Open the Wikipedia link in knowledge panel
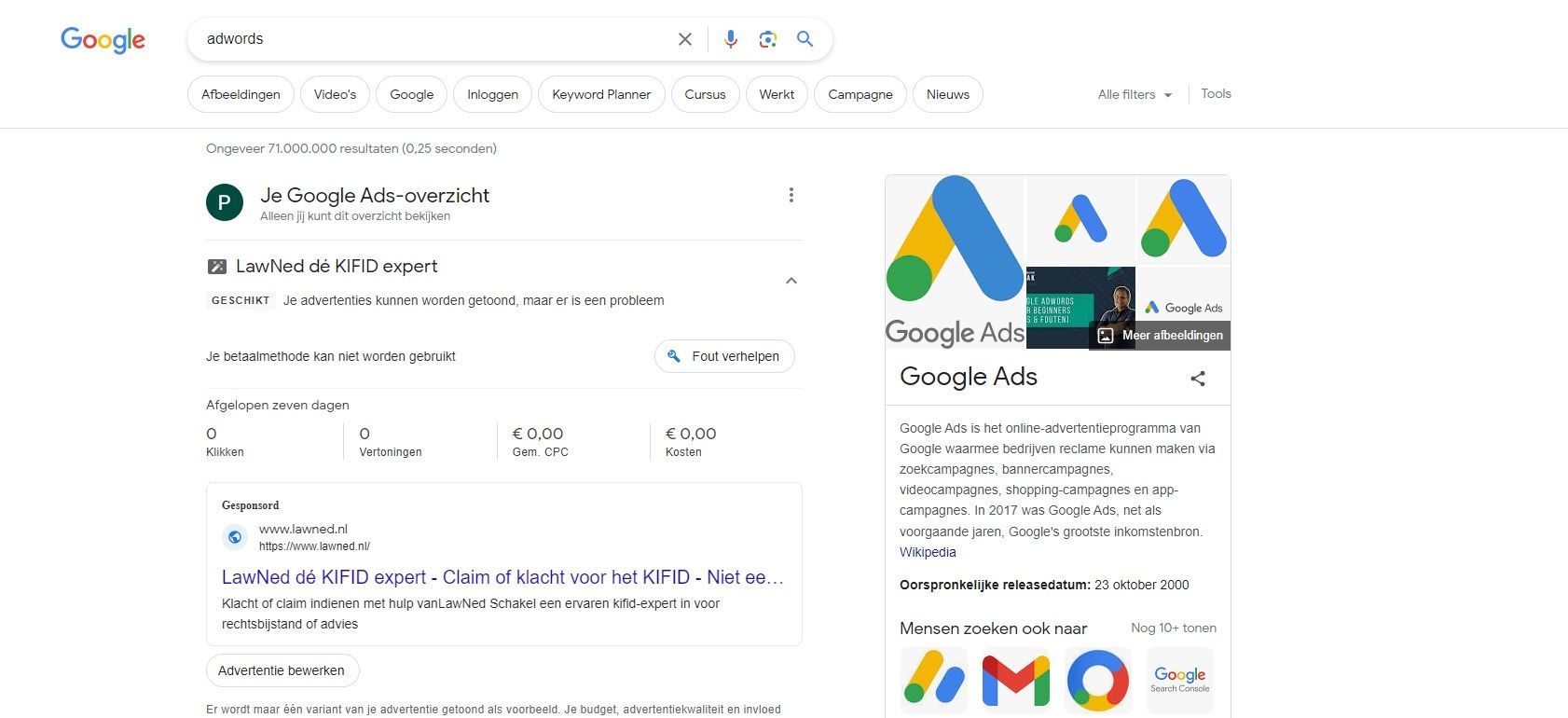 pyautogui.click(x=928, y=552)
